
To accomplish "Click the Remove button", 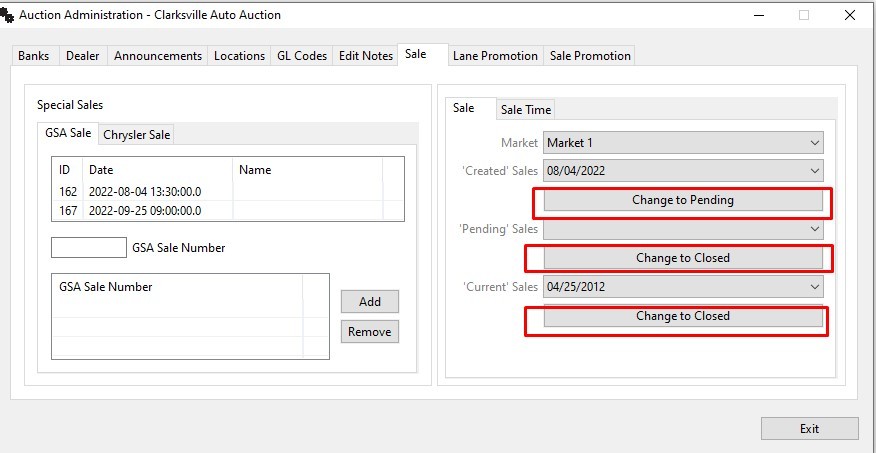I will click(x=370, y=332).
